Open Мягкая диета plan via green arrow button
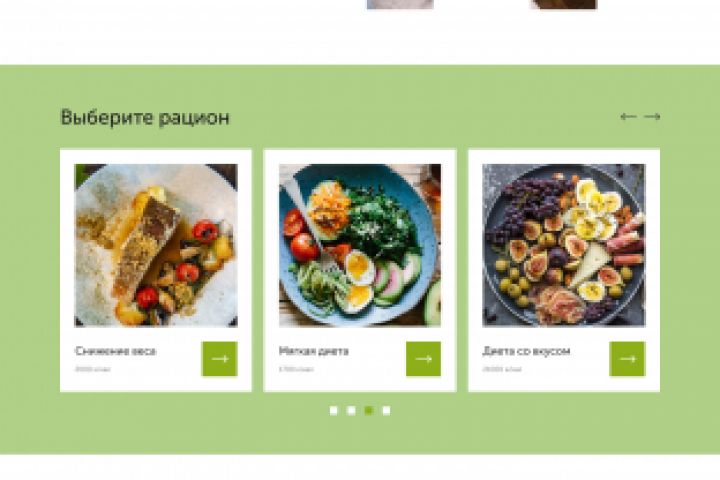 pos(423,359)
